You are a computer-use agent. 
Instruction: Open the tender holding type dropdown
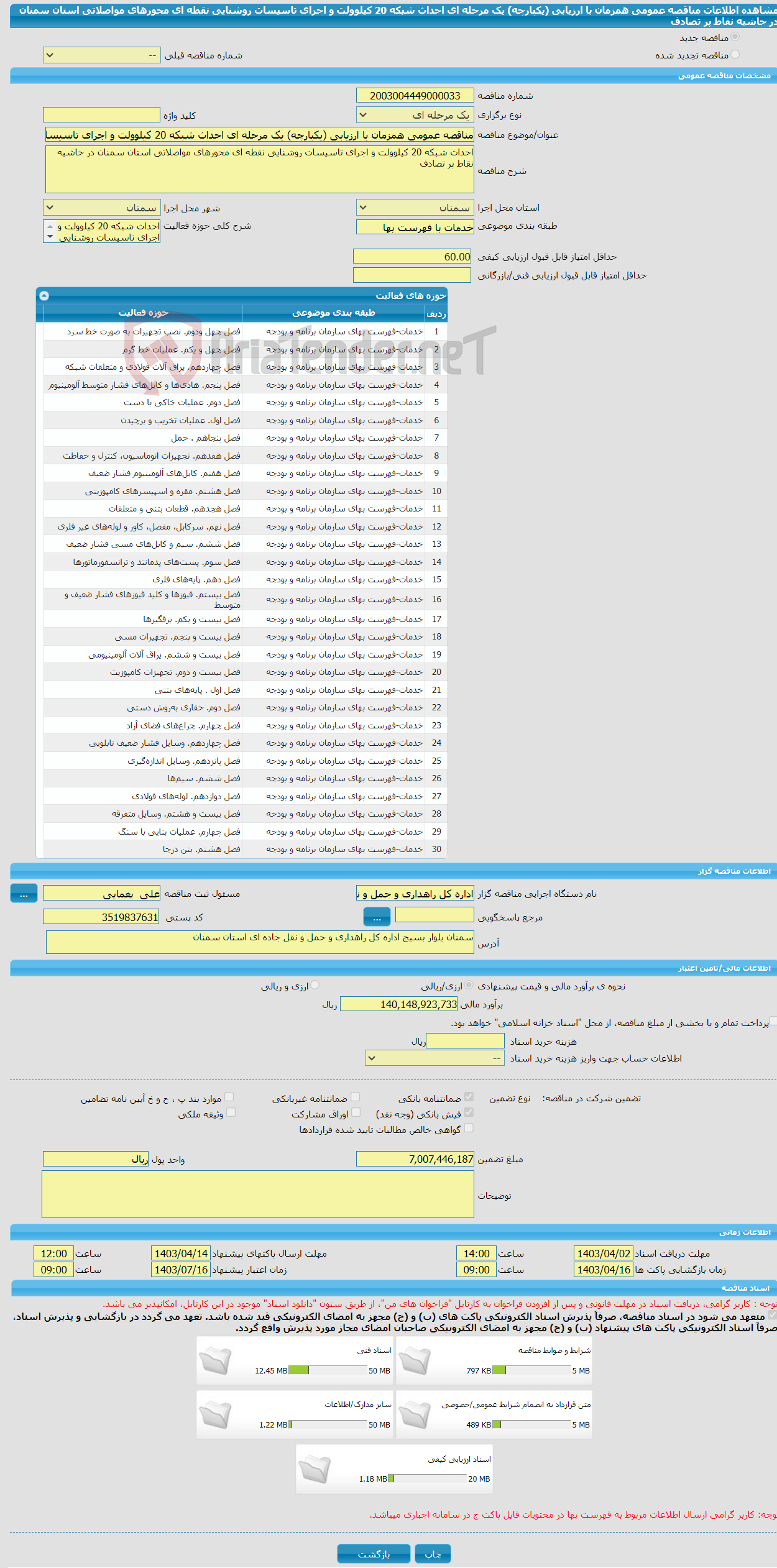(415, 115)
